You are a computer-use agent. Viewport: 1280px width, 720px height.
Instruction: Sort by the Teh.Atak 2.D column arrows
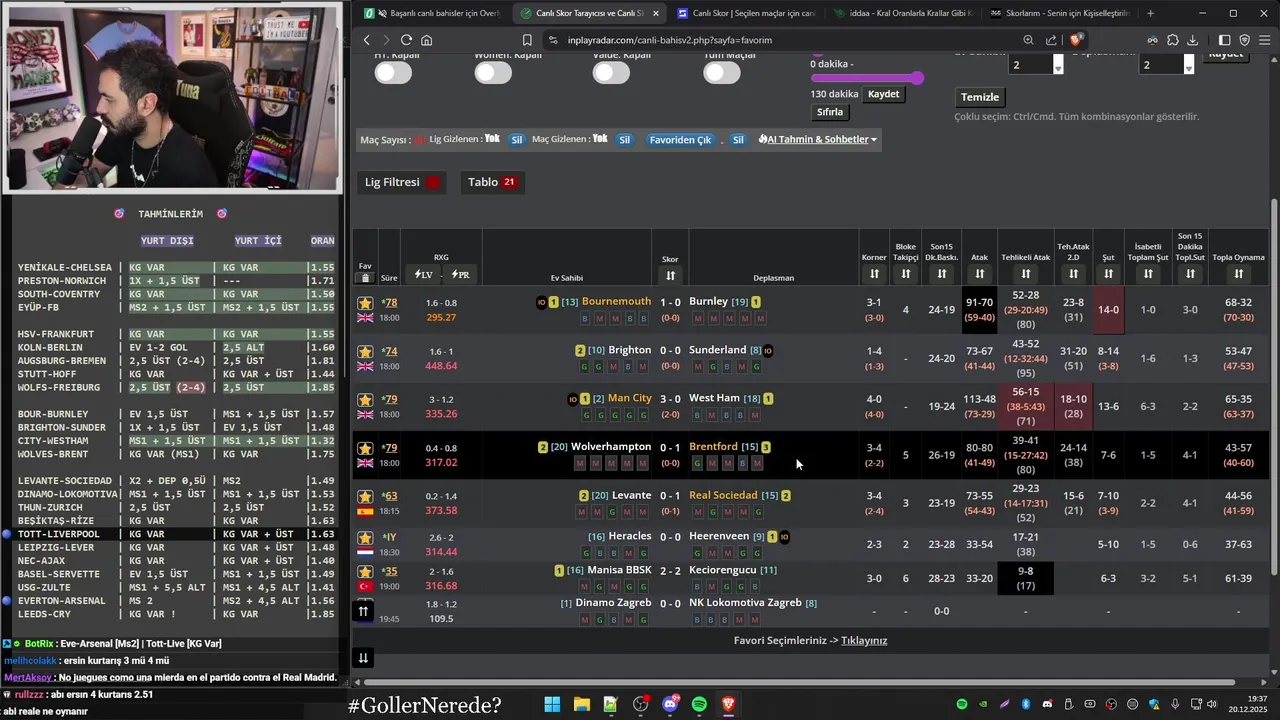pos(1073,274)
